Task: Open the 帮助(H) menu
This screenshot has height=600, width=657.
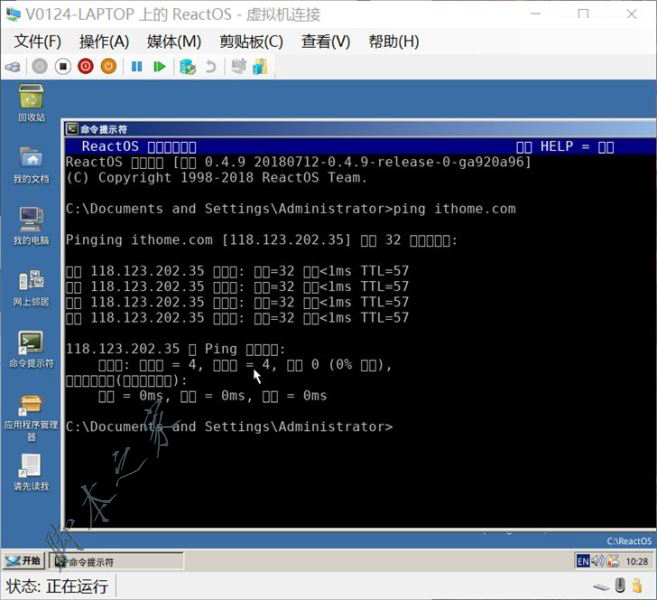Action: pos(394,41)
